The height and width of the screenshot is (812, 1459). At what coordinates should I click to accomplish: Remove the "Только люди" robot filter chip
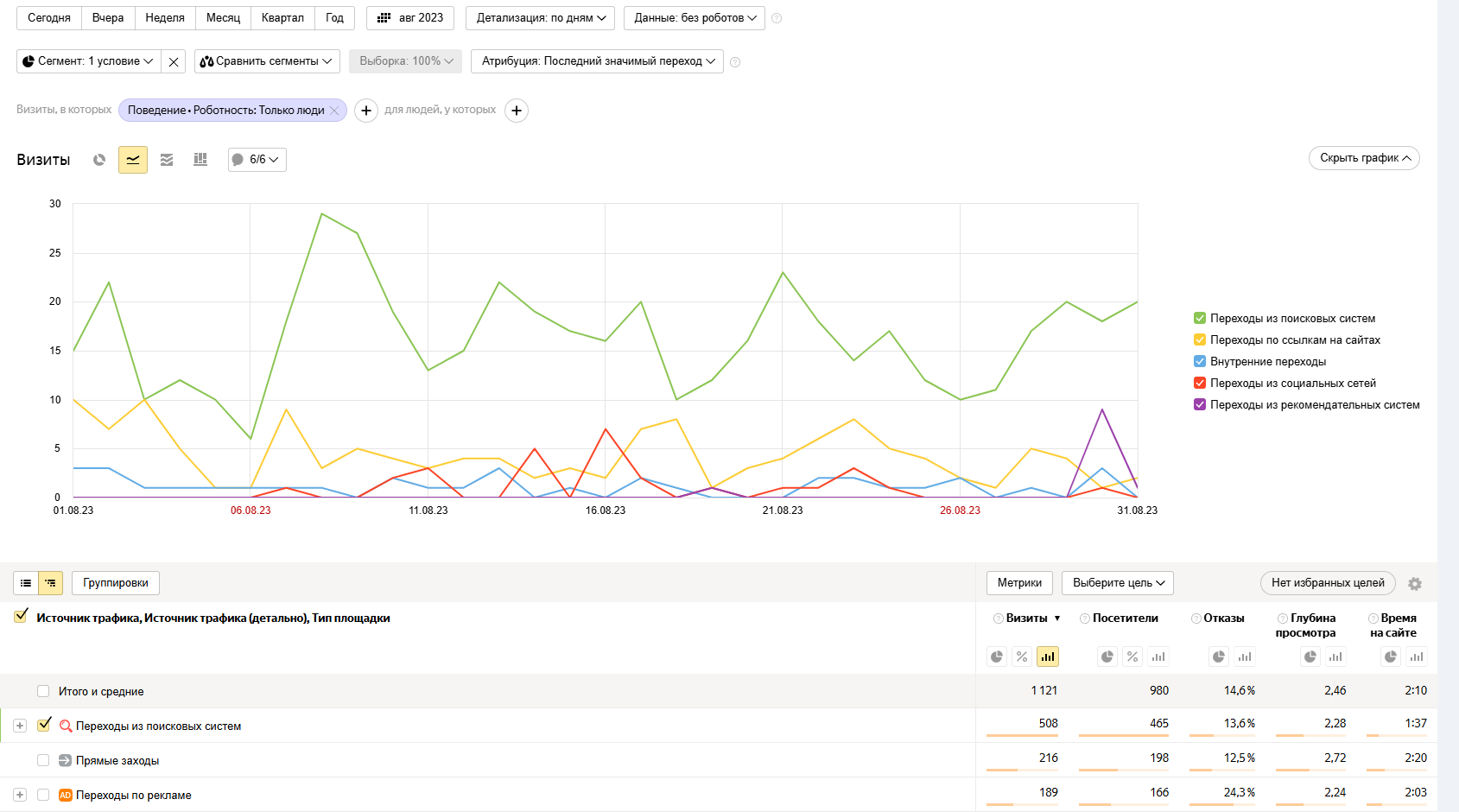[334, 111]
